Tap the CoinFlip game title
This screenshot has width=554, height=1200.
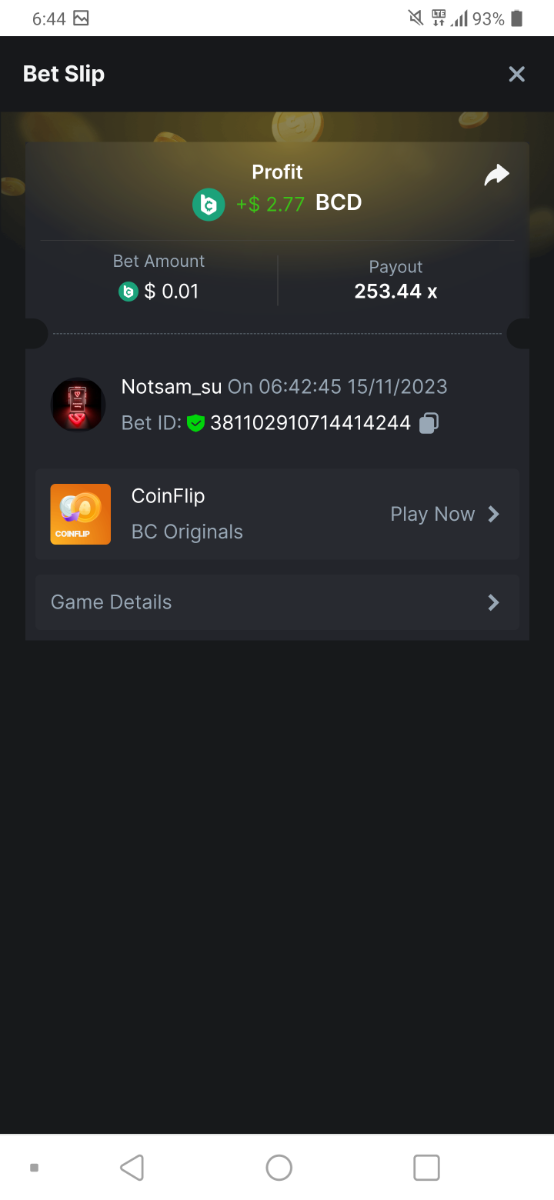[168, 496]
